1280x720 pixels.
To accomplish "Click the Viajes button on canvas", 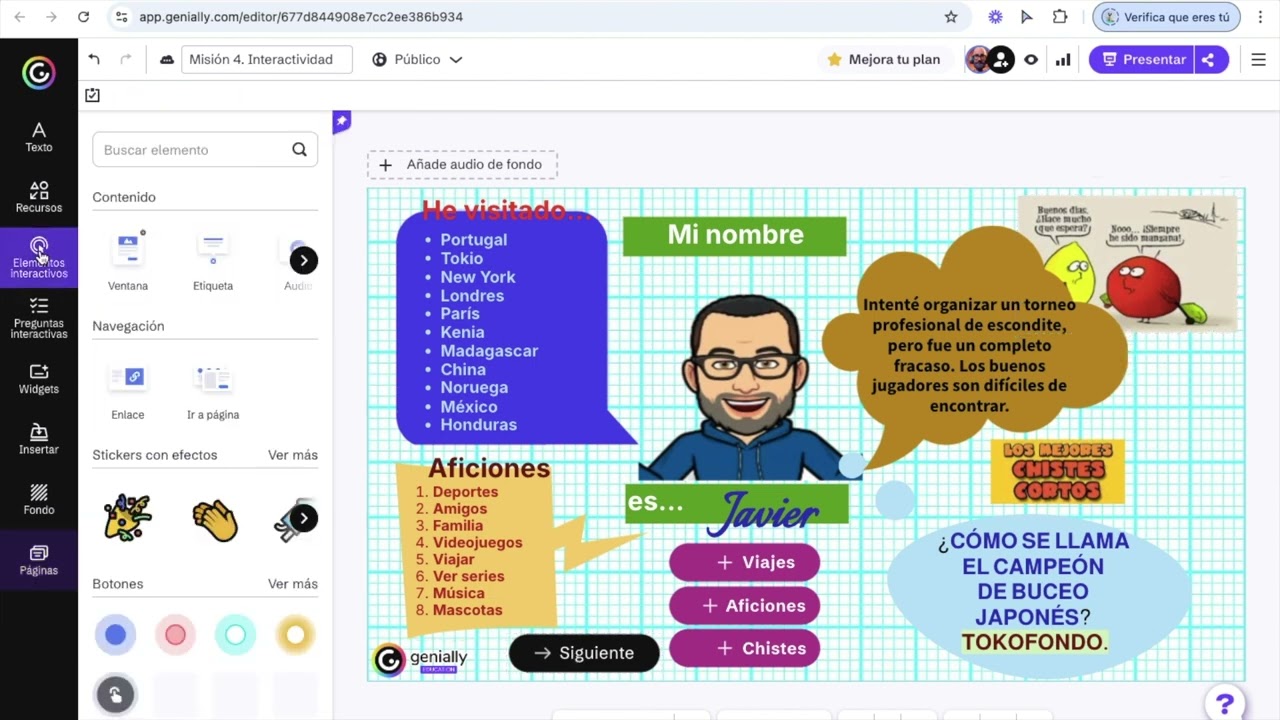I will (745, 562).
